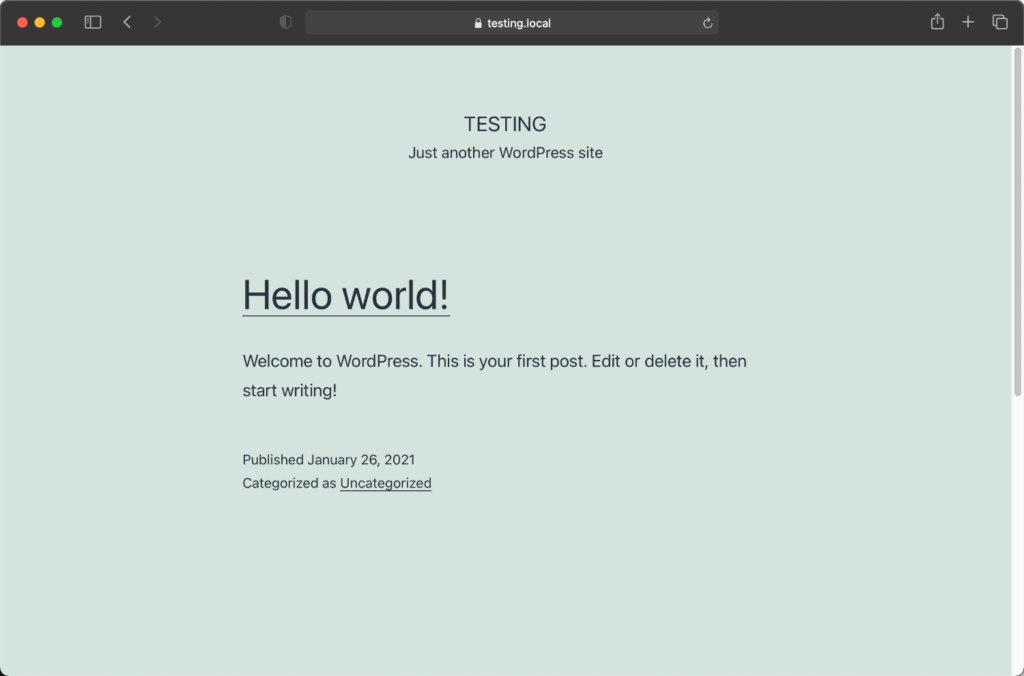Reload the current page
Screen dimensions: 1024x676
(x=707, y=23)
